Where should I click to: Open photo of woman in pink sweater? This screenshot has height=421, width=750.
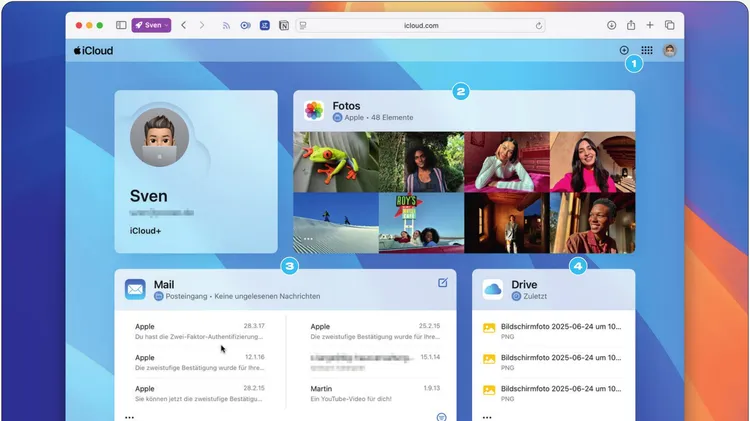click(593, 162)
